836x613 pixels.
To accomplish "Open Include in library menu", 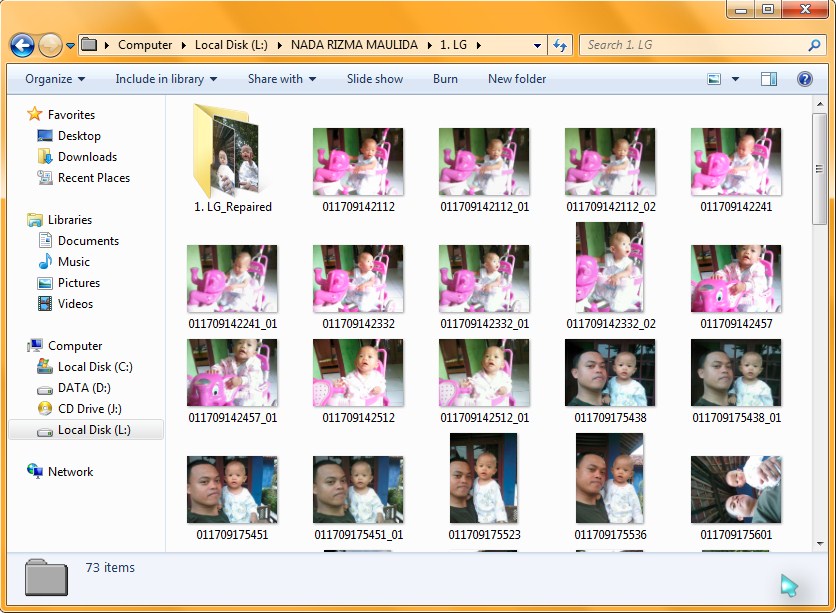I will click(x=166, y=79).
